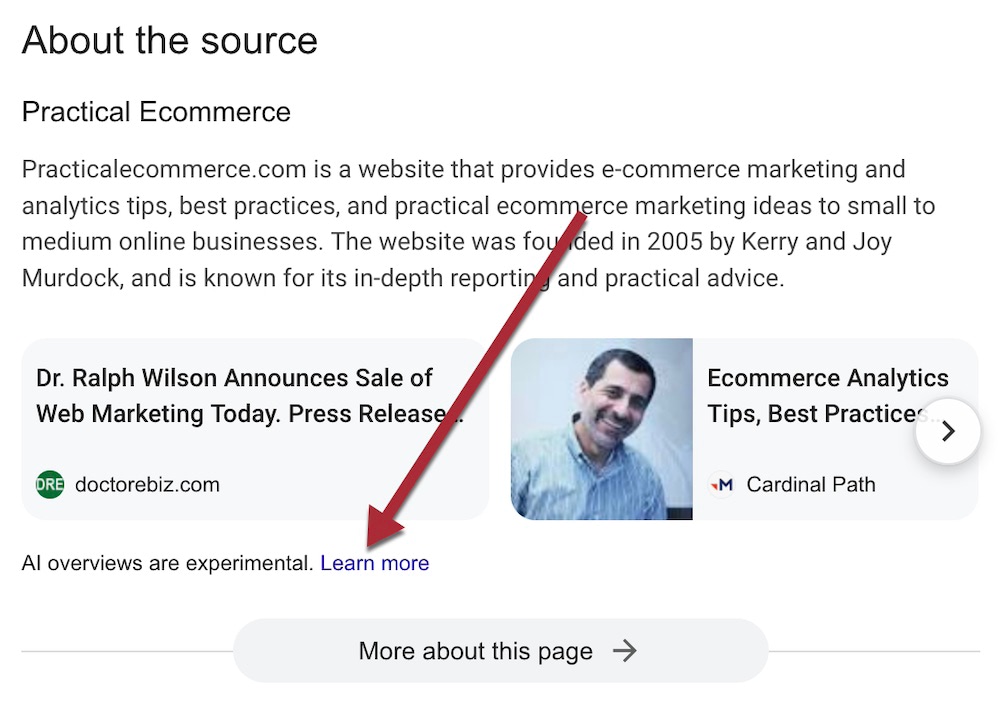Click the green DRE favicon icon
The image size is (1000, 705).
(50, 485)
